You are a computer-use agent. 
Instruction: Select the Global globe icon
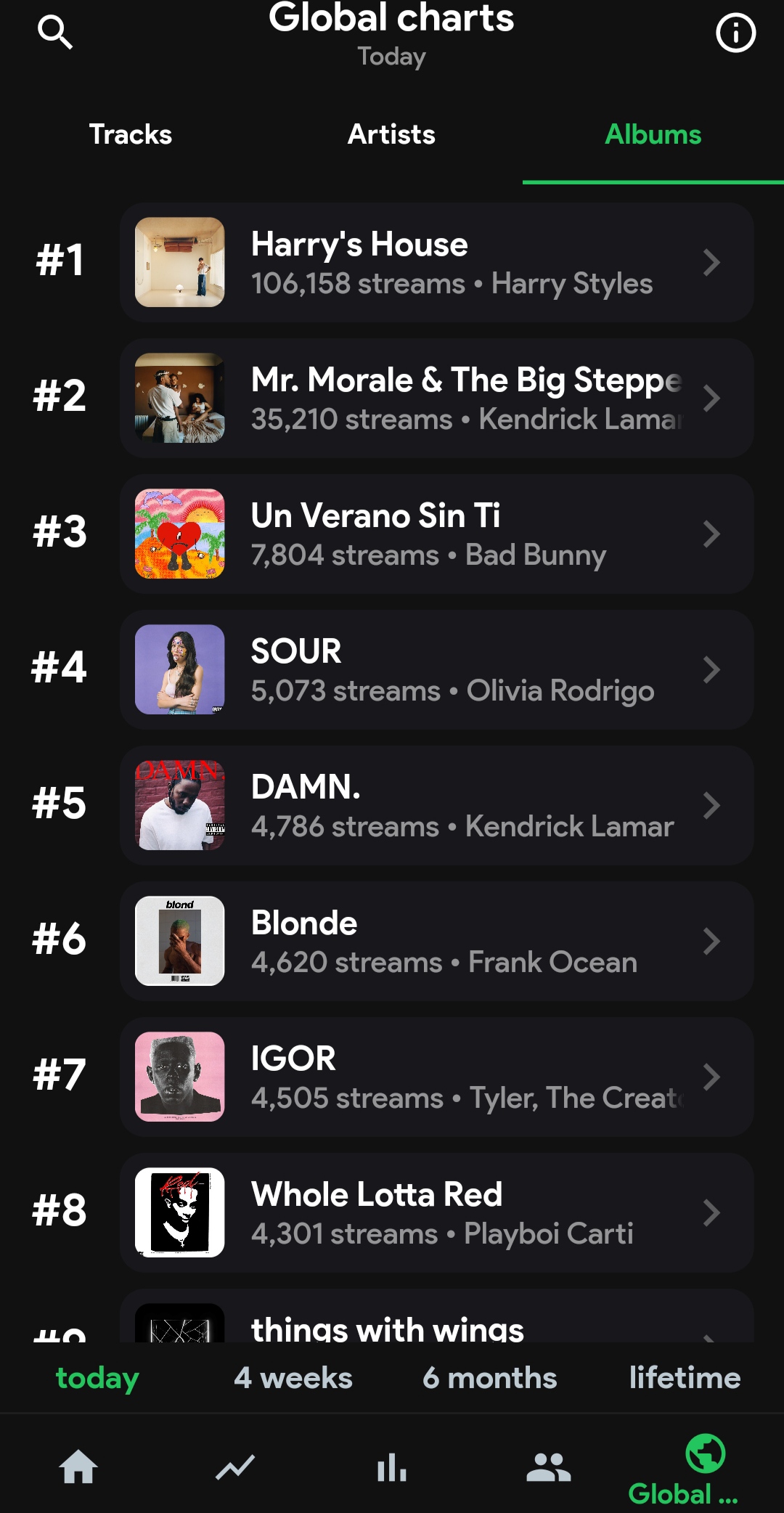[x=705, y=1454]
